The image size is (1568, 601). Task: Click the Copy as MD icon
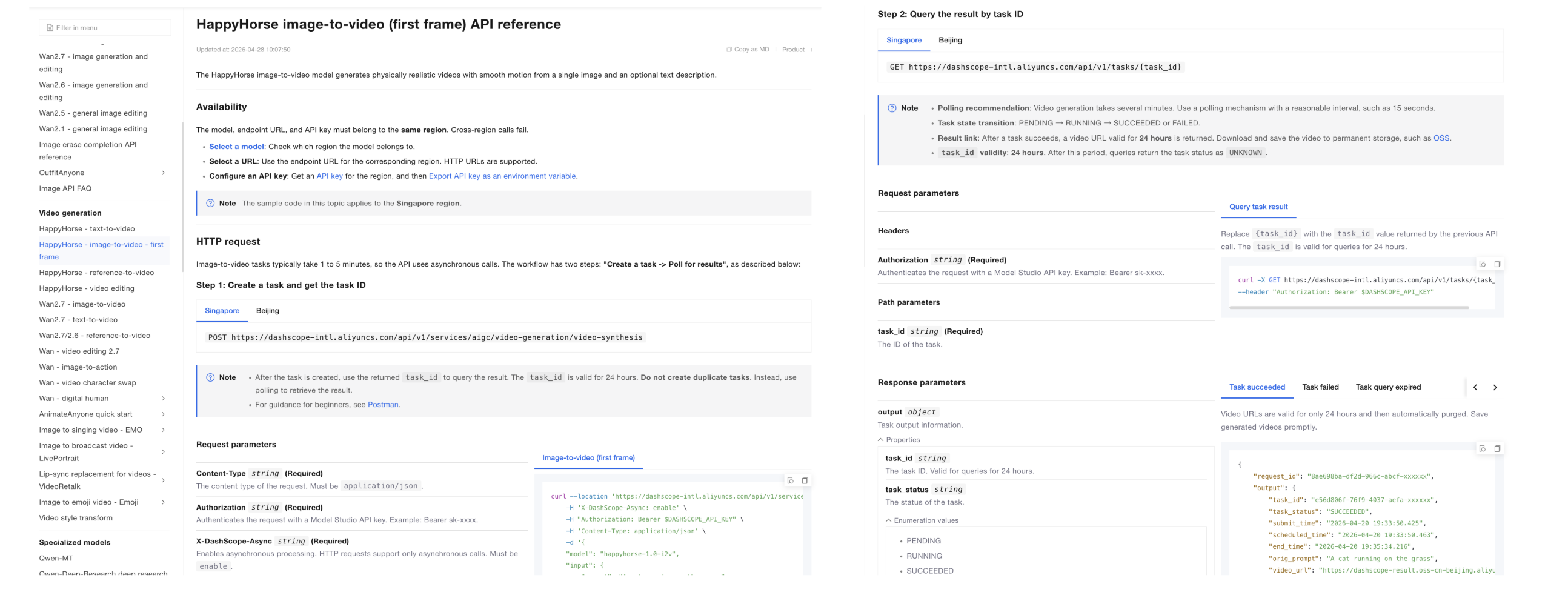pos(729,50)
